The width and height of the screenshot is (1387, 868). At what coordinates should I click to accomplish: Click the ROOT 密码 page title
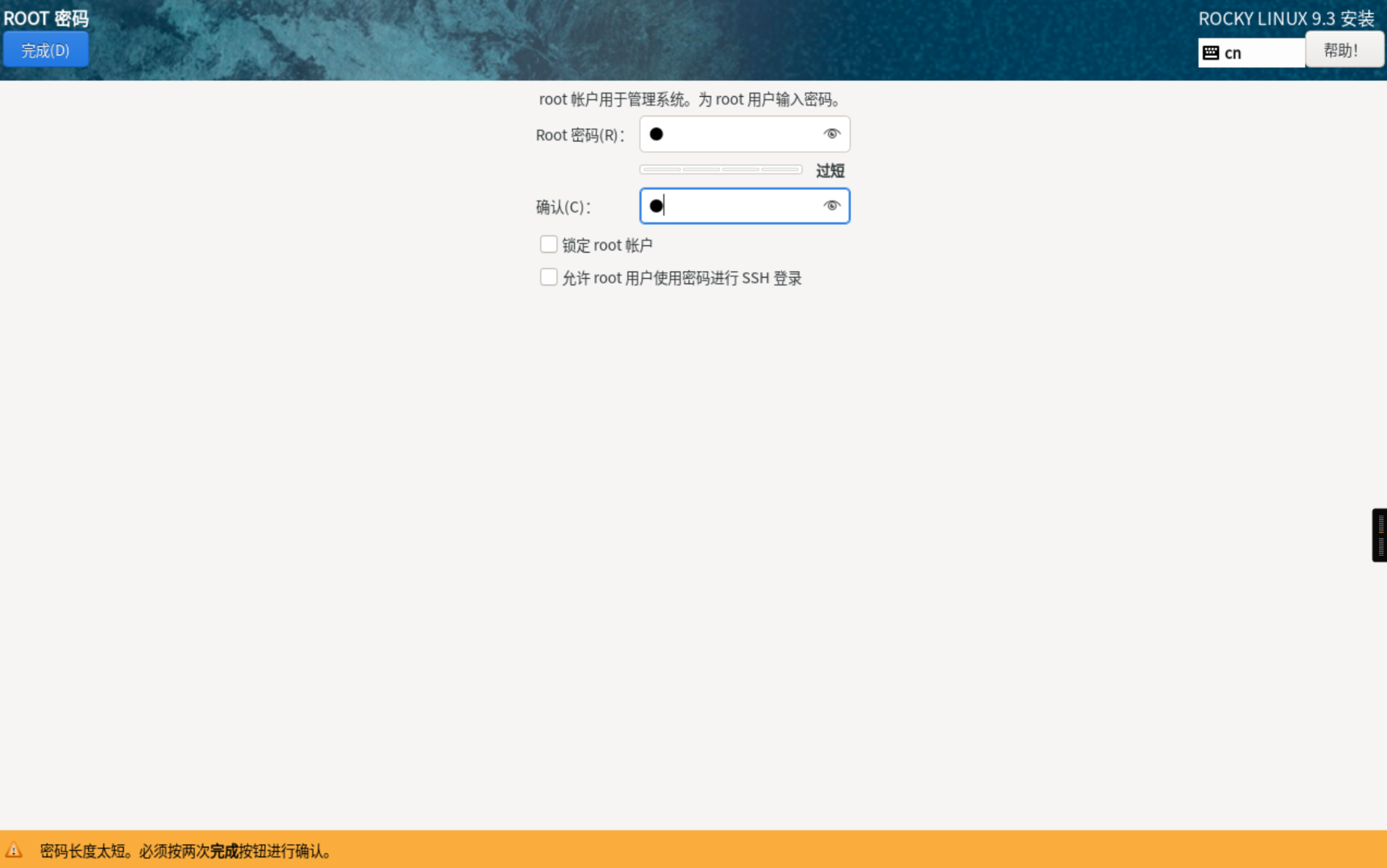[46, 17]
